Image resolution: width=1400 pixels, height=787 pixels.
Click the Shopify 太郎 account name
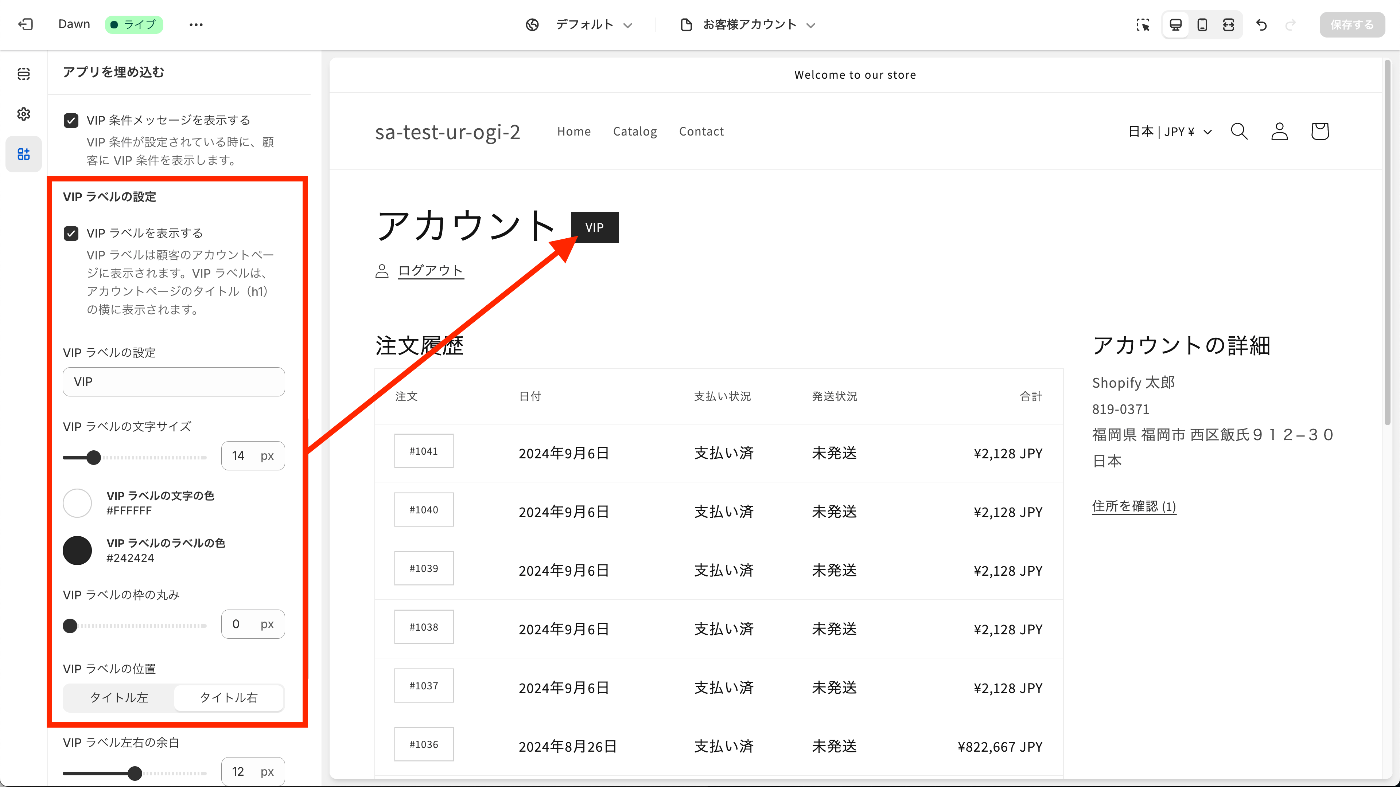pyautogui.click(x=1133, y=383)
